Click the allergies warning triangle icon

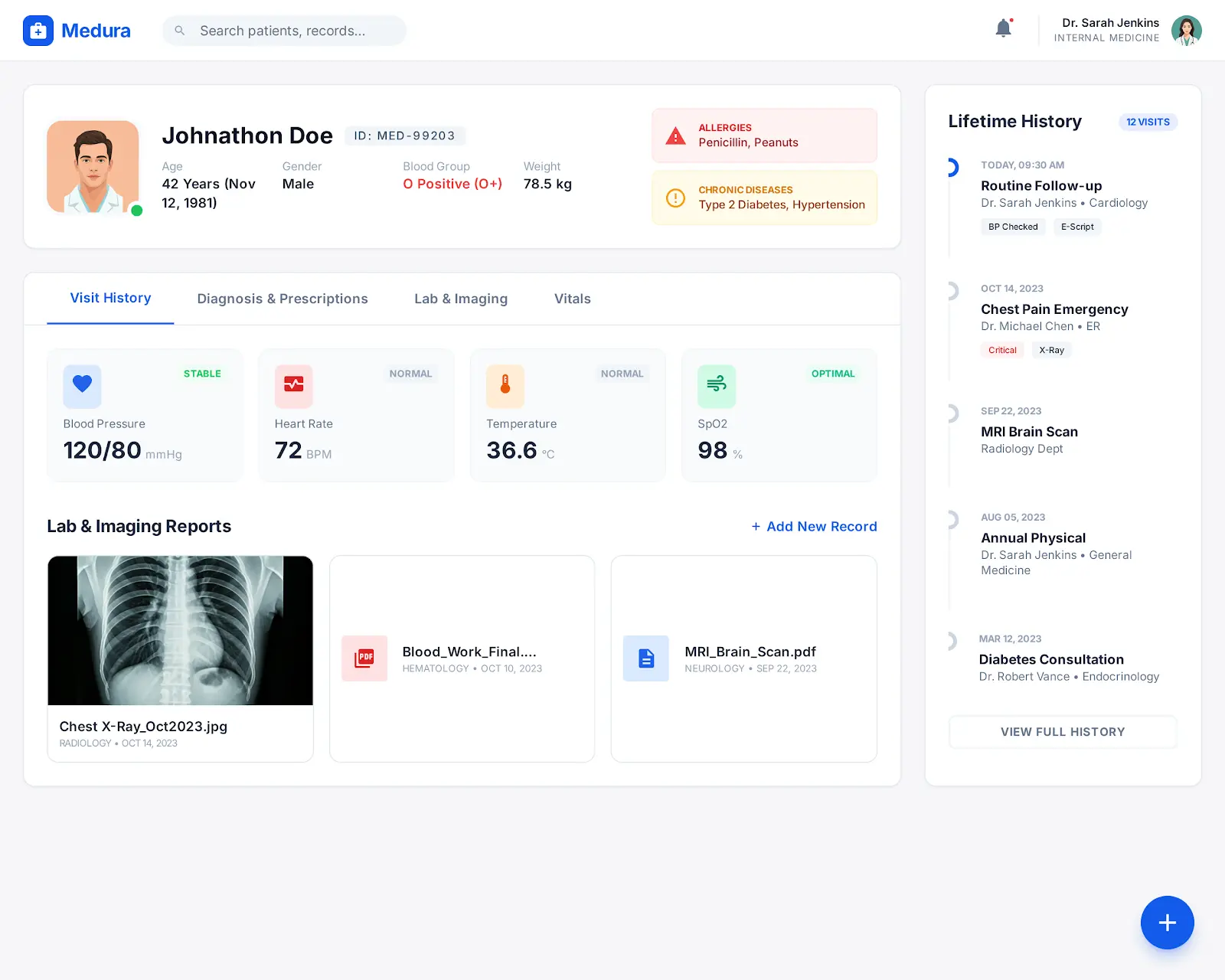[x=675, y=136]
